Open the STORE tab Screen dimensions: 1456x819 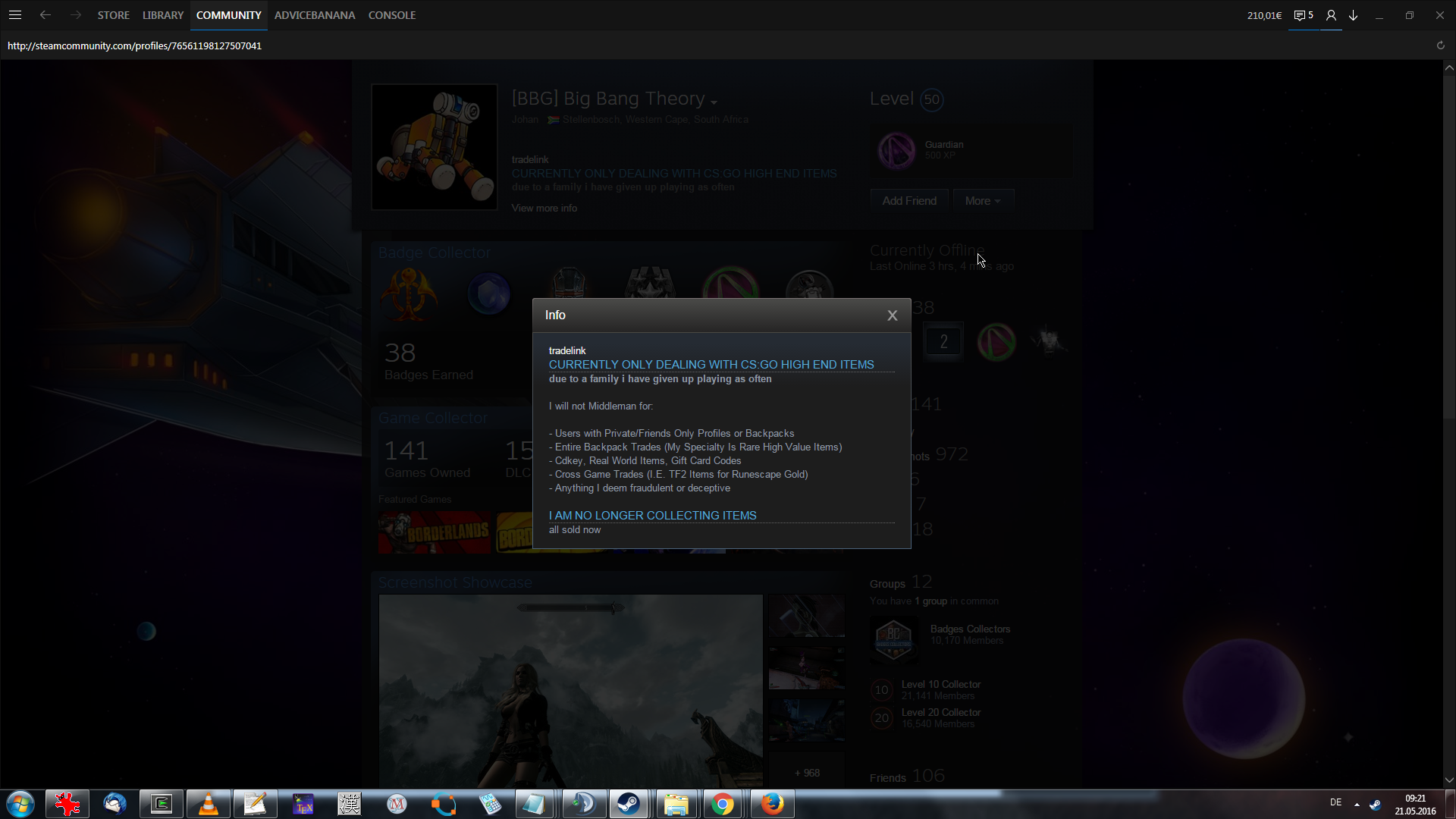(113, 15)
